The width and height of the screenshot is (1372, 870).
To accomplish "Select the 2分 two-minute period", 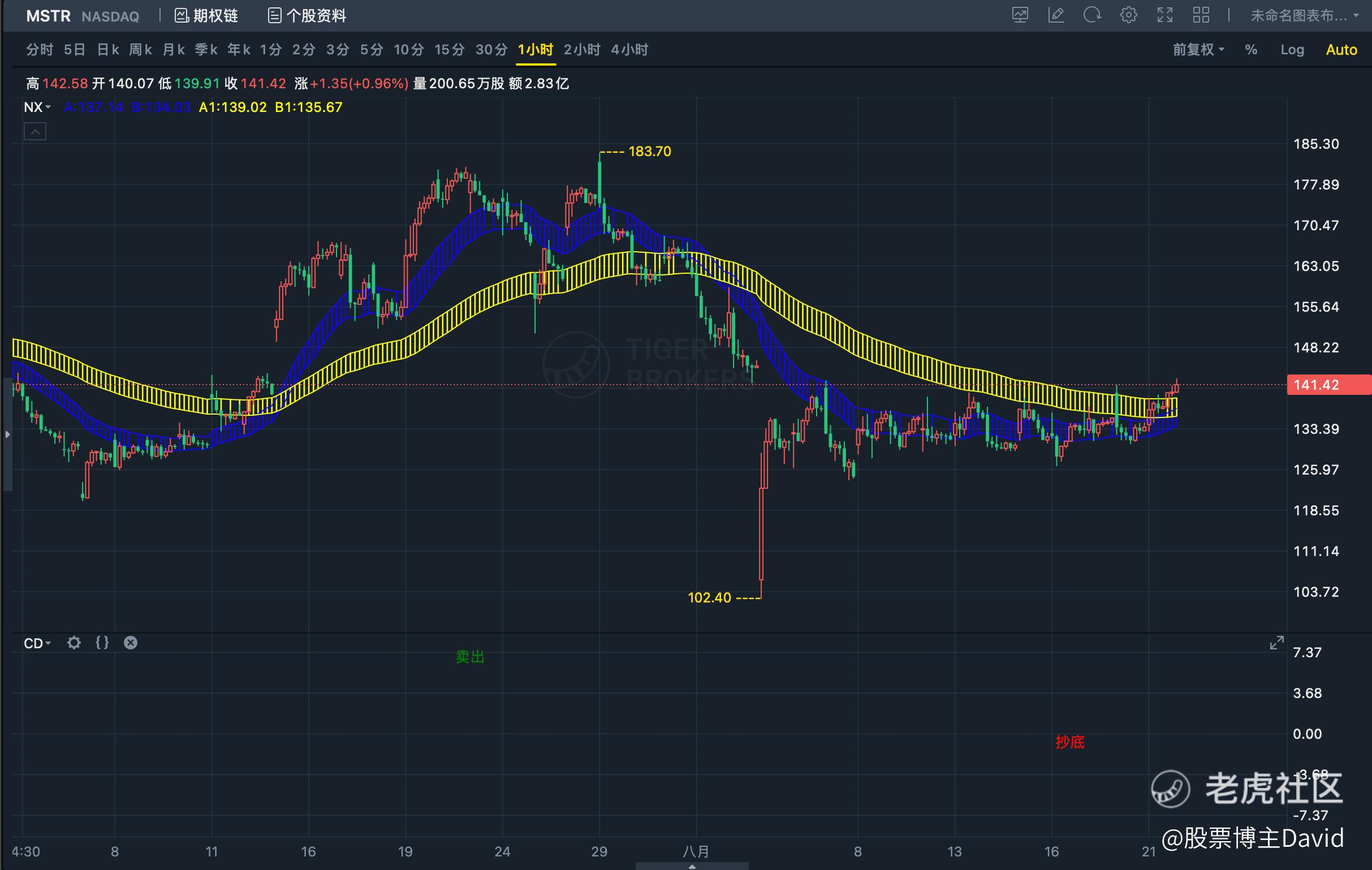I will point(304,50).
